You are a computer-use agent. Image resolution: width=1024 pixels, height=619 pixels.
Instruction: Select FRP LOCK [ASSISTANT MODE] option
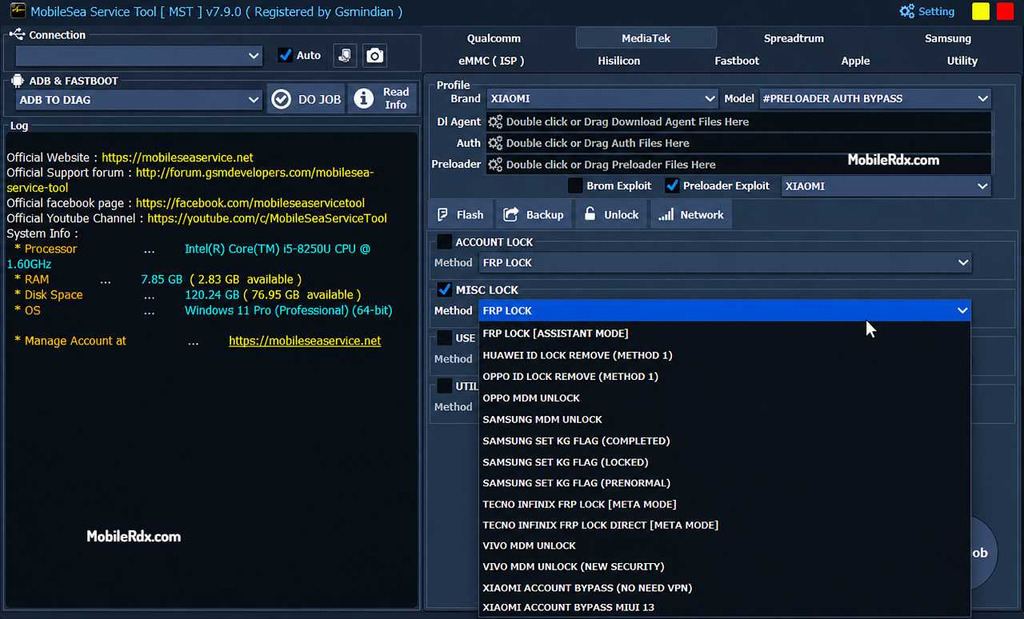(x=725, y=334)
